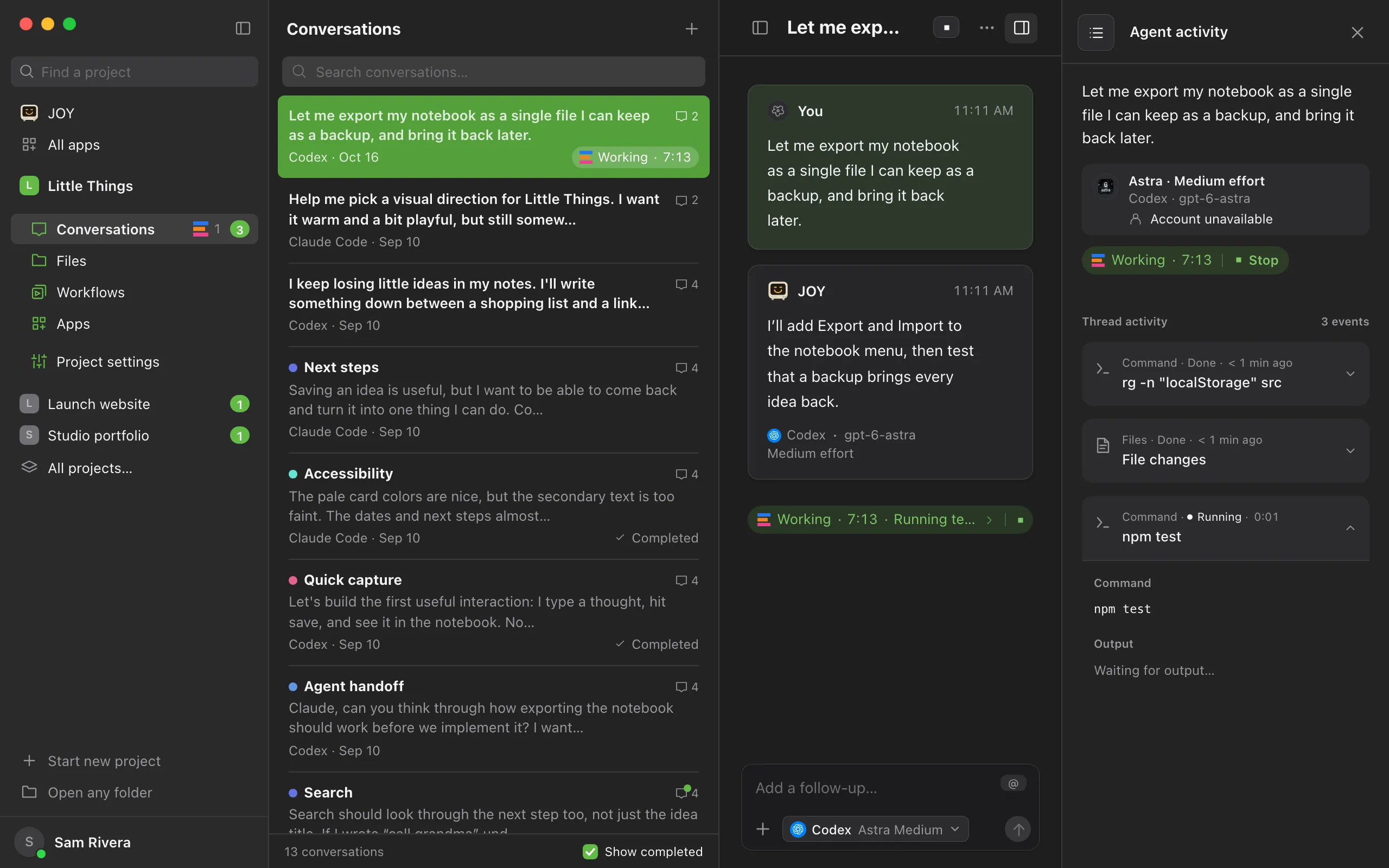Open Project settings
Screen dimensions: 1389x868
point(135,362)
